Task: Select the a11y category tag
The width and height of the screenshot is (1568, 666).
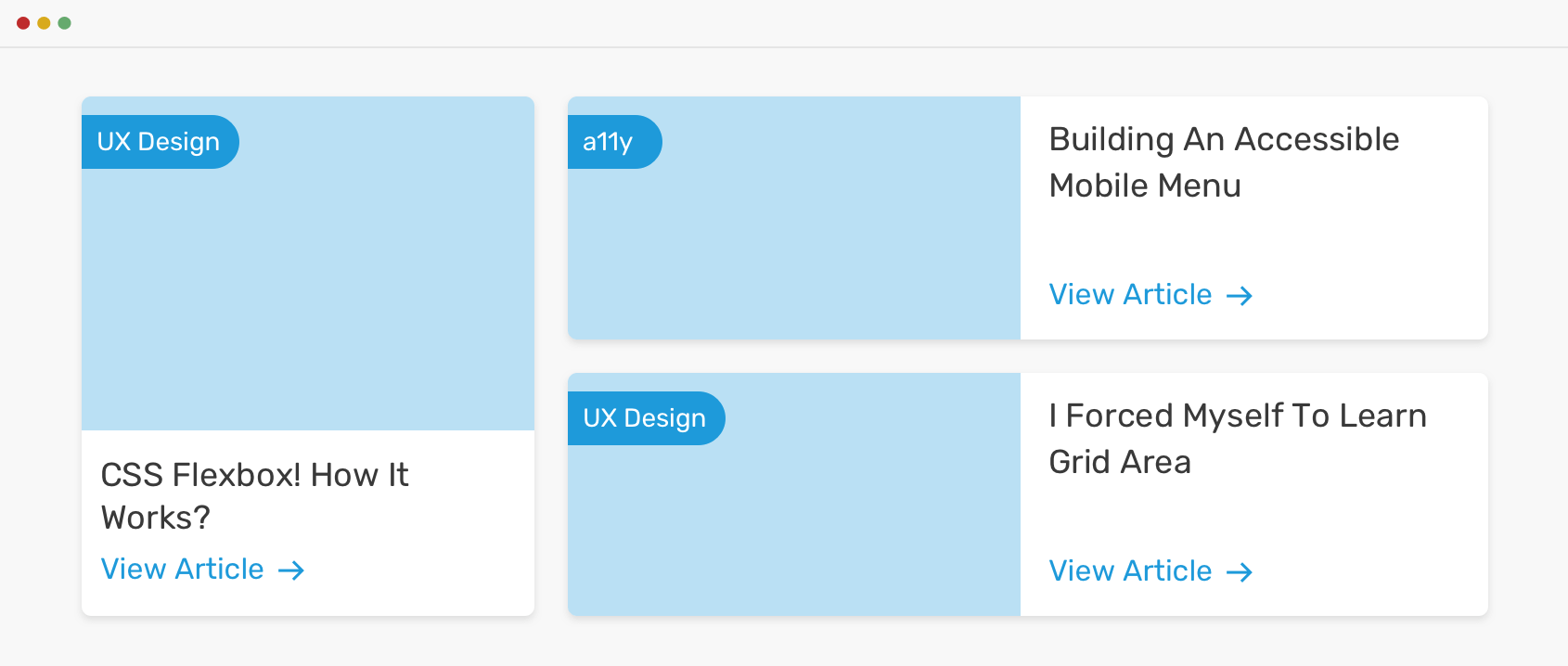Action: (x=609, y=142)
